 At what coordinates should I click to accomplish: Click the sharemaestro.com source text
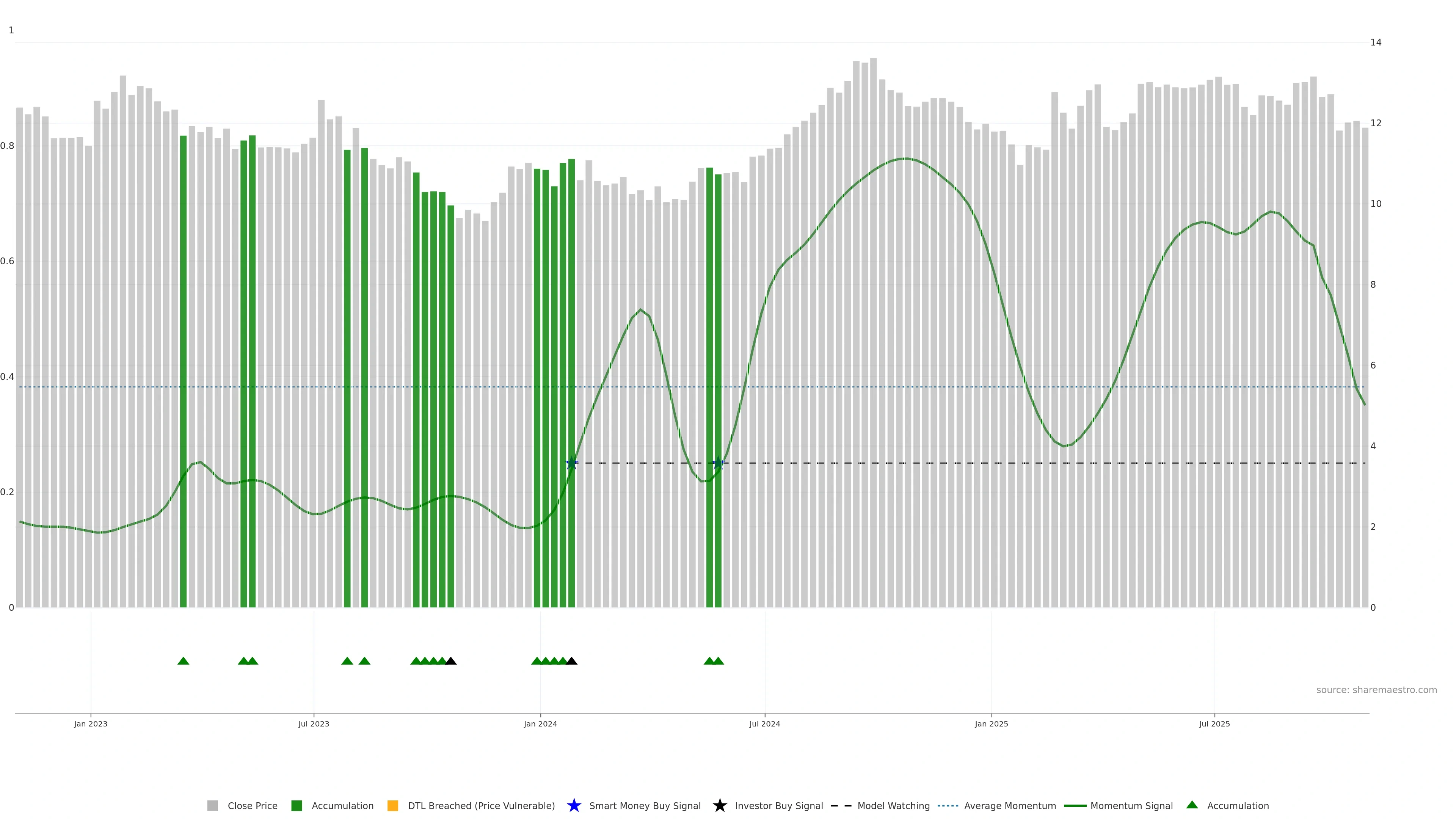(x=1376, y=690)
